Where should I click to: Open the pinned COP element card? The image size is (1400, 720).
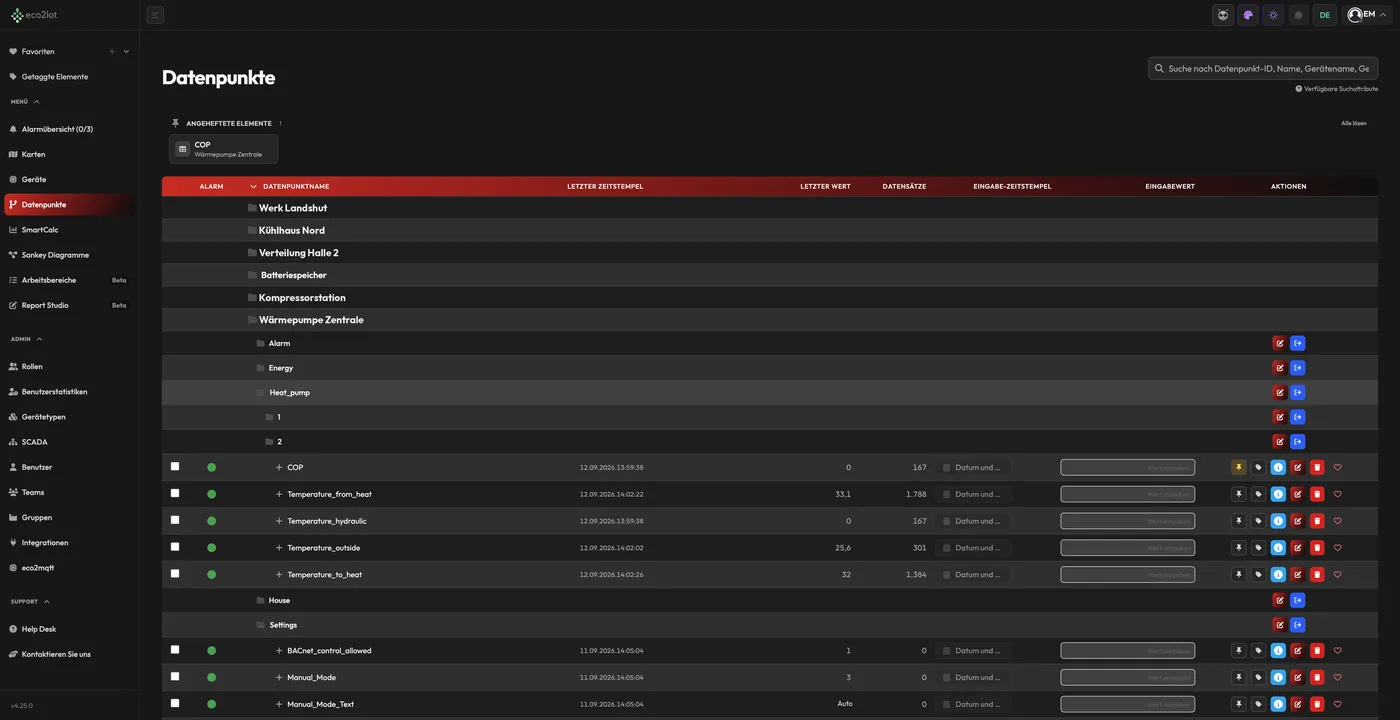click(x=224, y=149)
